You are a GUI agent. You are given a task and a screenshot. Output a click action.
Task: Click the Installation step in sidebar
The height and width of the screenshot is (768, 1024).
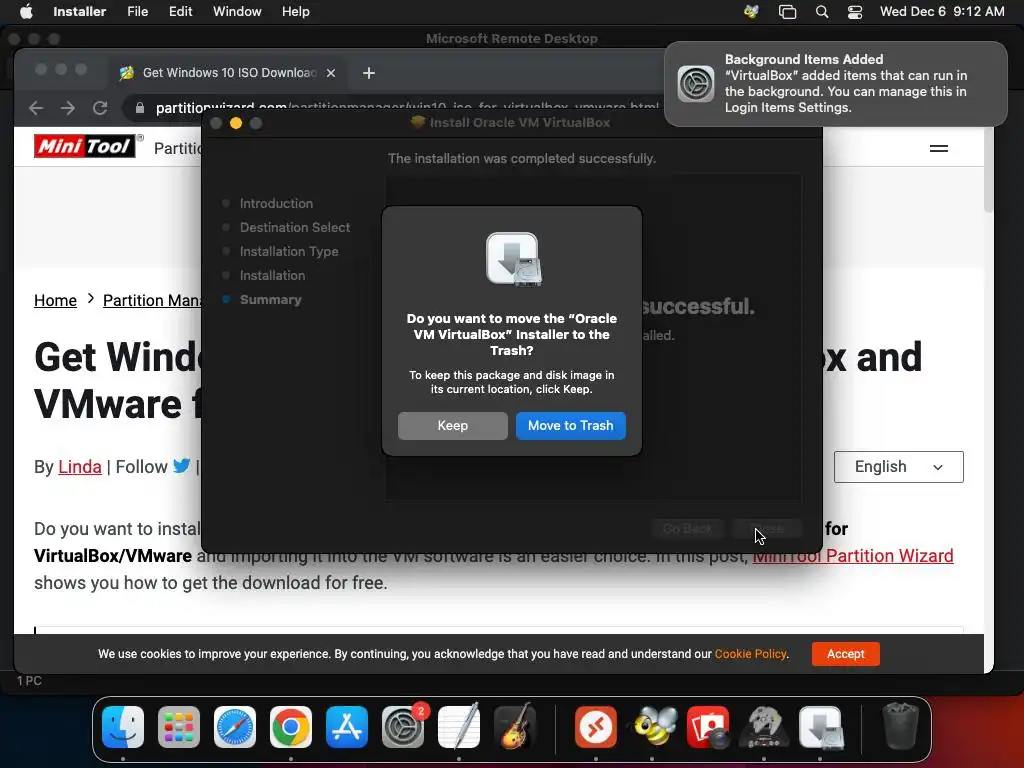coord(272,276)
